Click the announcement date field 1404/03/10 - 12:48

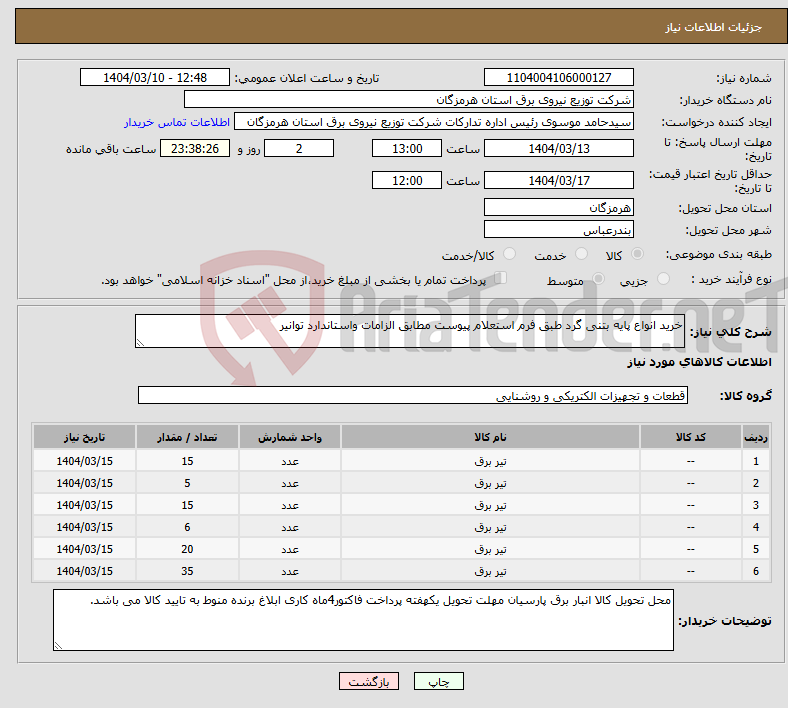point(155,77)
